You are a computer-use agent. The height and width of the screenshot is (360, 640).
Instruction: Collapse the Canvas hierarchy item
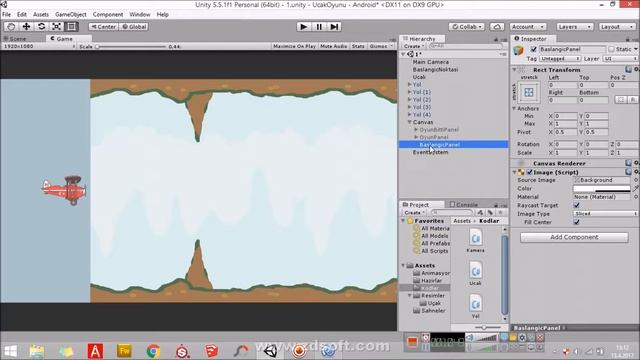click(x=409, y=122)
